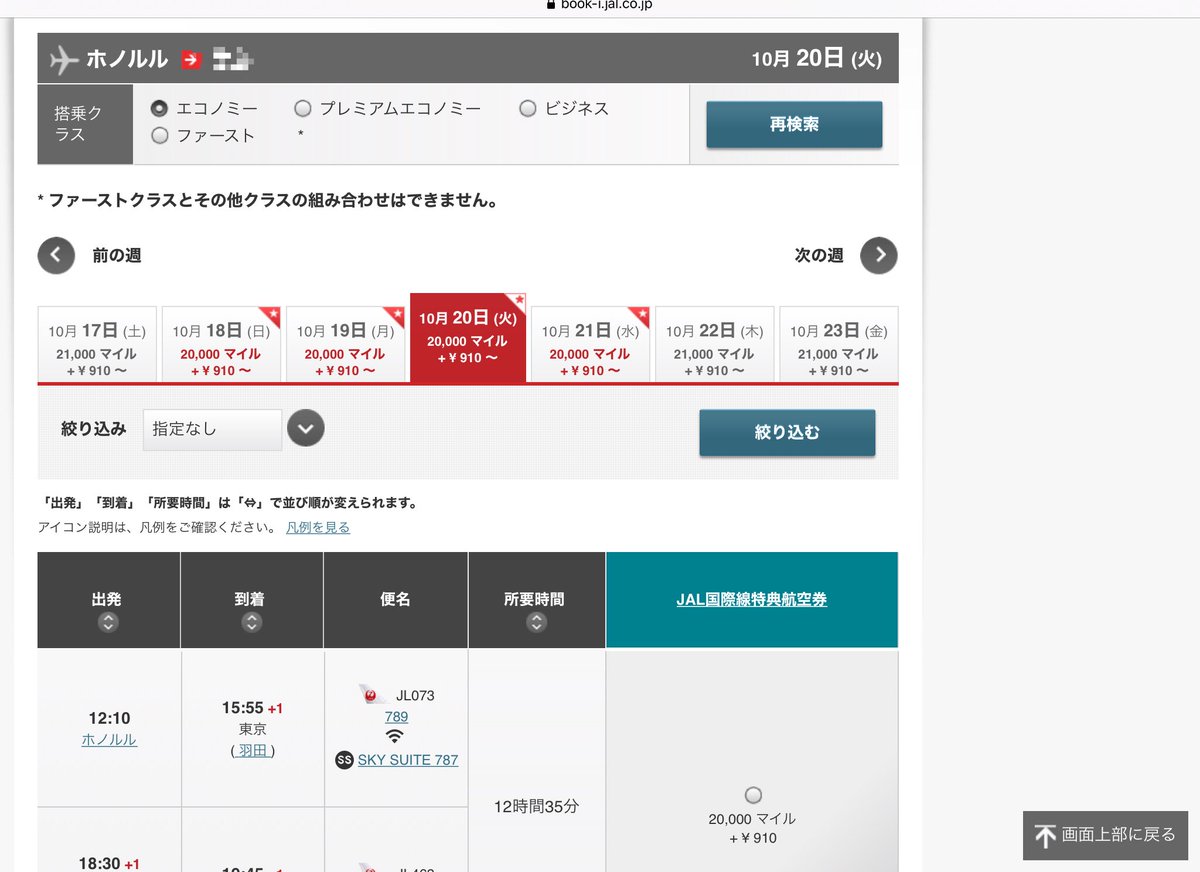
Task: Open the 凡例を見る legend link
Action: pos(318,527)
